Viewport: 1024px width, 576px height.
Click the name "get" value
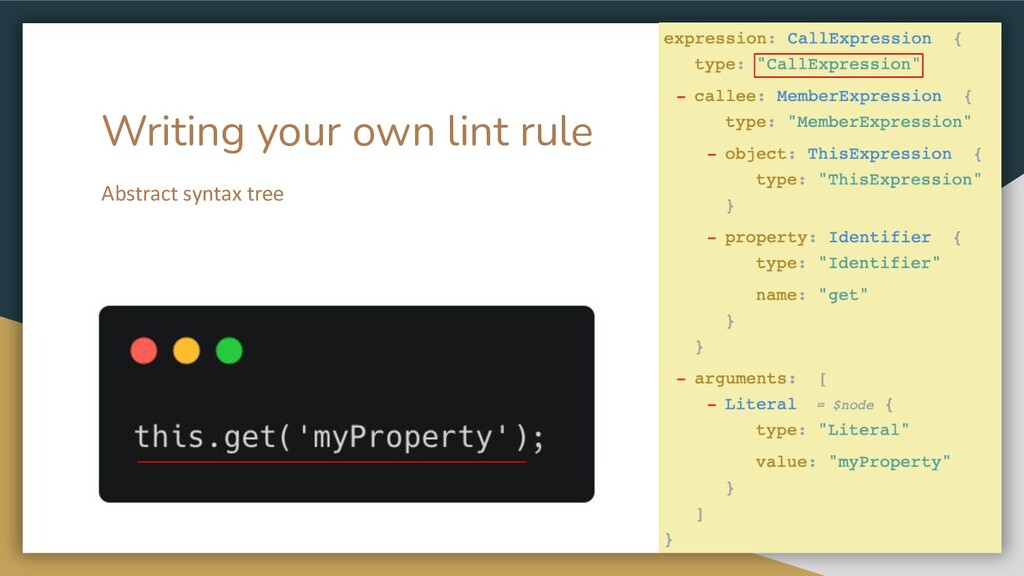tap(842, 295)
